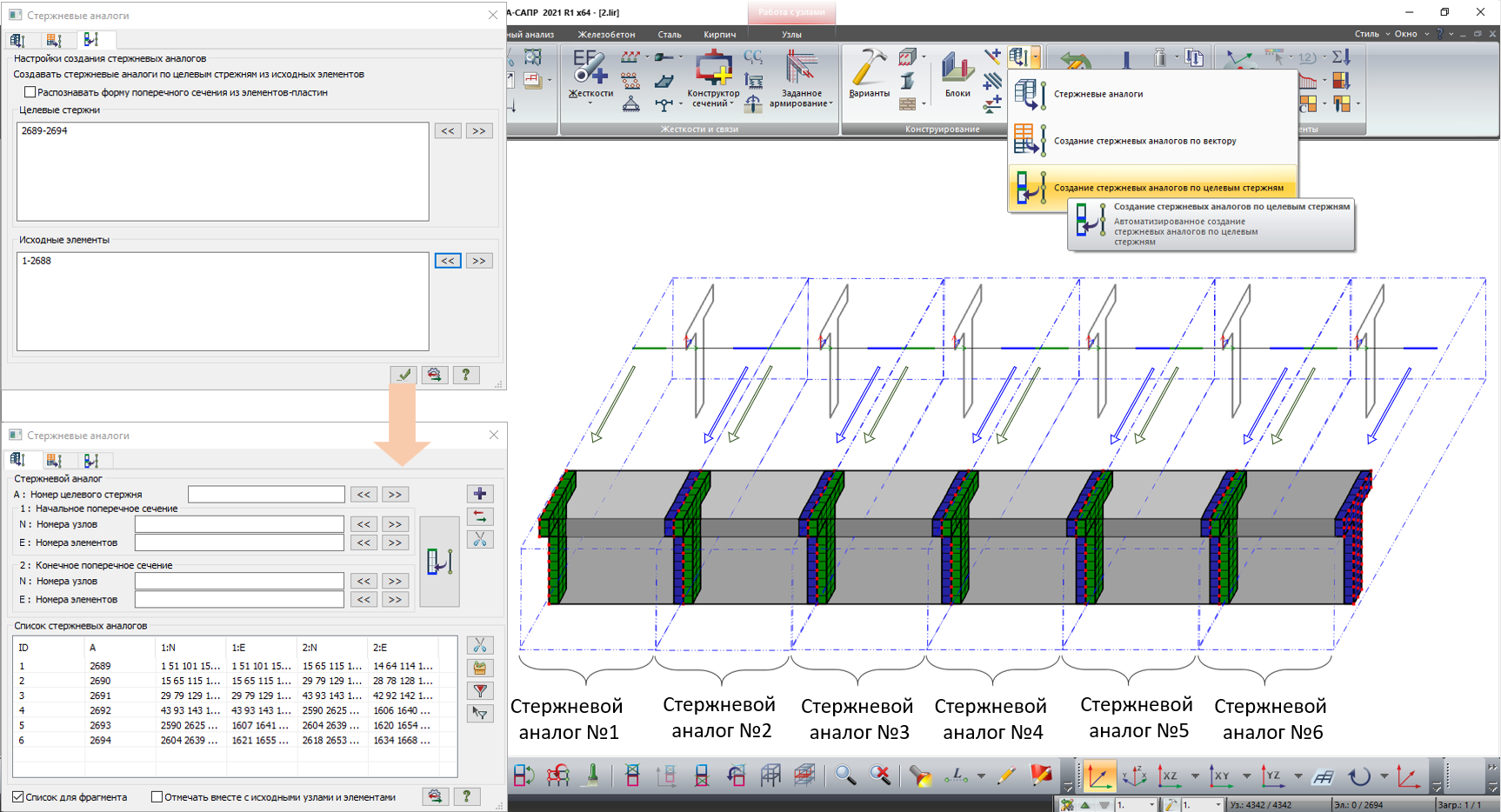Click << button next to Целевые стержни
The width and height of the screenshot is (1501, 812).
[448, 131]
